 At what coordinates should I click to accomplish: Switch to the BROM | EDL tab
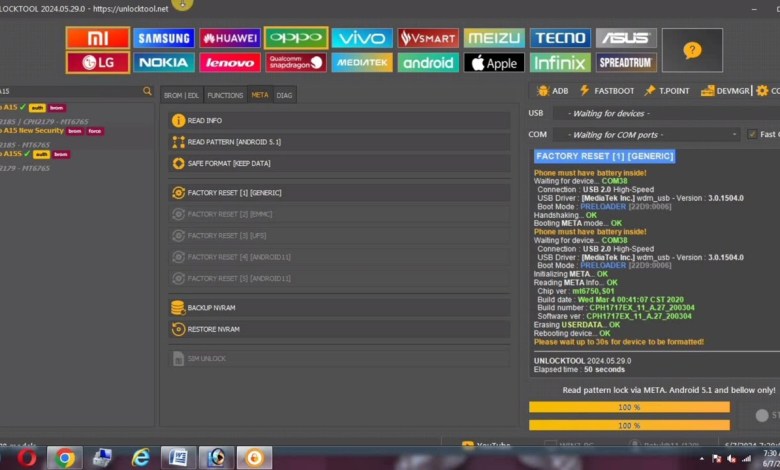[181, 95]
